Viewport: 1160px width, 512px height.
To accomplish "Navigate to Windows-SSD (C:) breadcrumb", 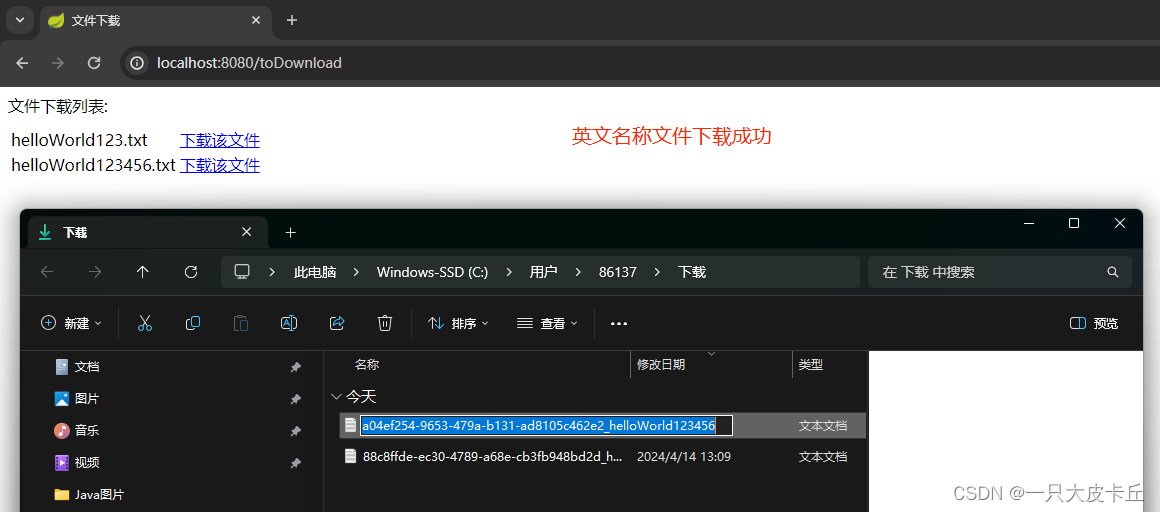I will click(432, 272).
